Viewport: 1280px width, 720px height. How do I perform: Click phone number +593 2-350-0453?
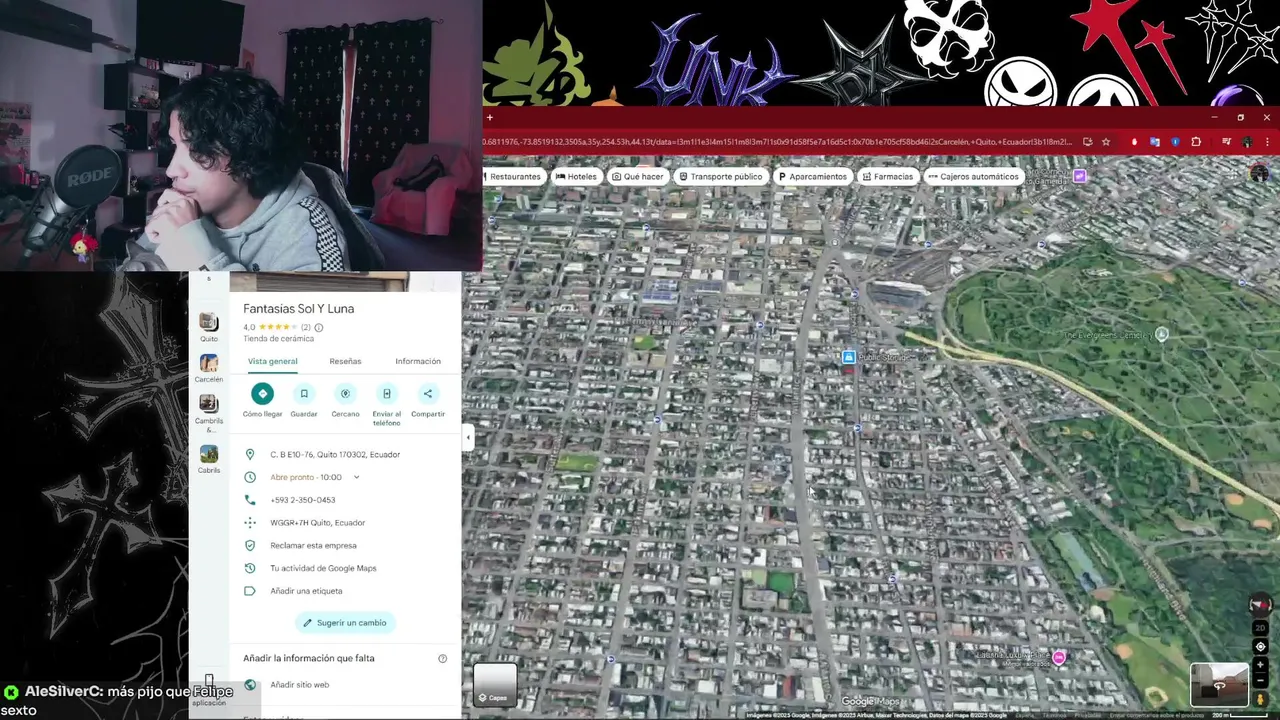(x=302, y=500)
